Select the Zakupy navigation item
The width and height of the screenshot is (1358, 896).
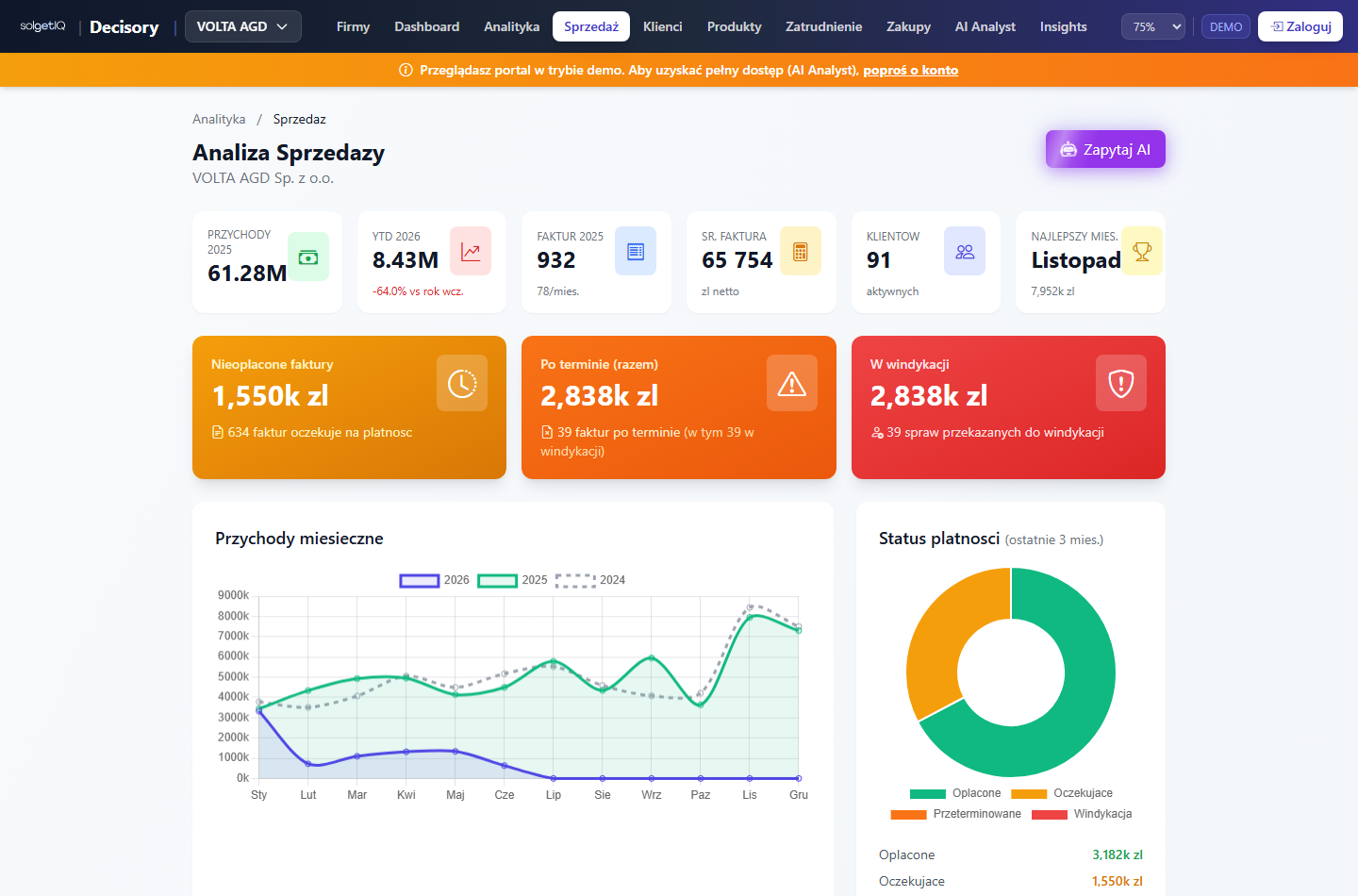tap(908, 26)
